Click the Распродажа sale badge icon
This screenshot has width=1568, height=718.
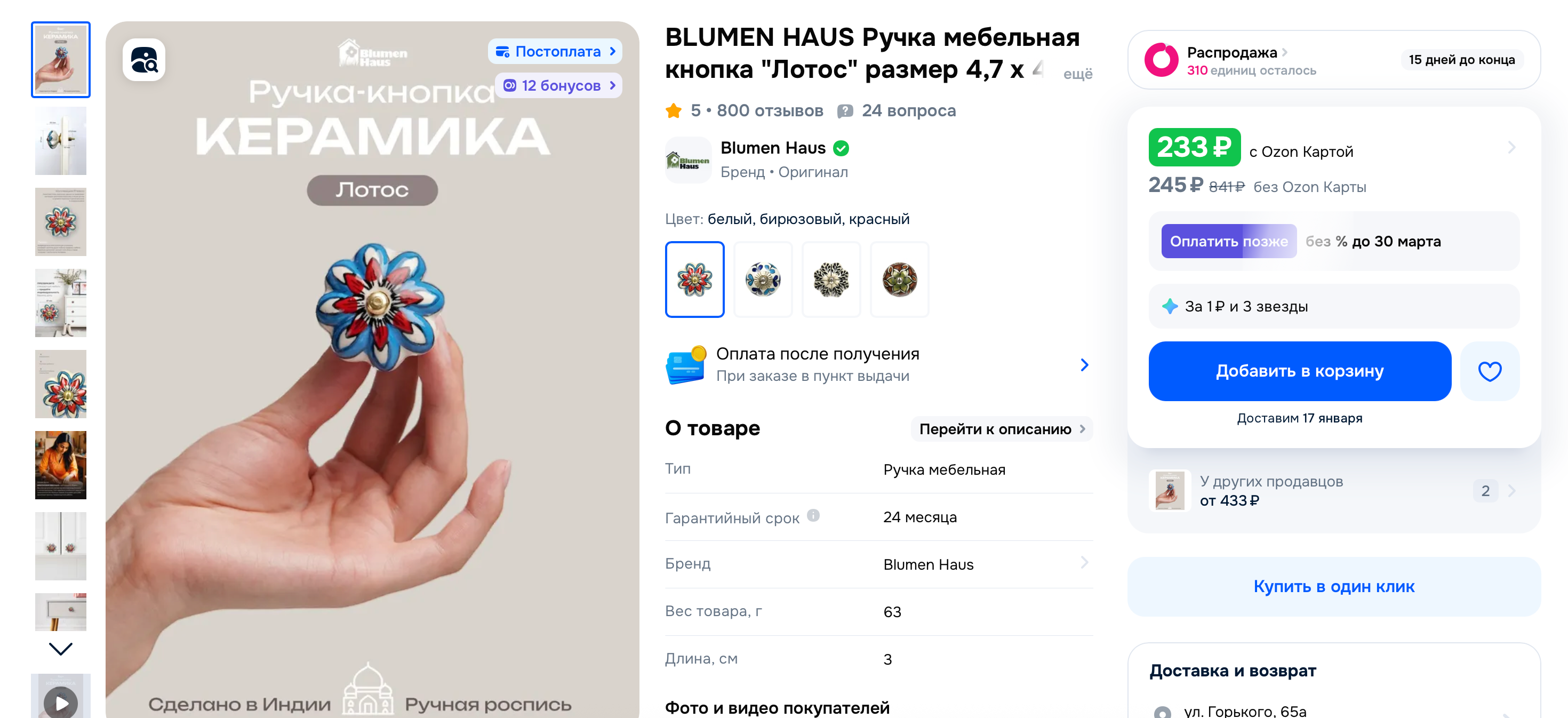(1161, 60)
